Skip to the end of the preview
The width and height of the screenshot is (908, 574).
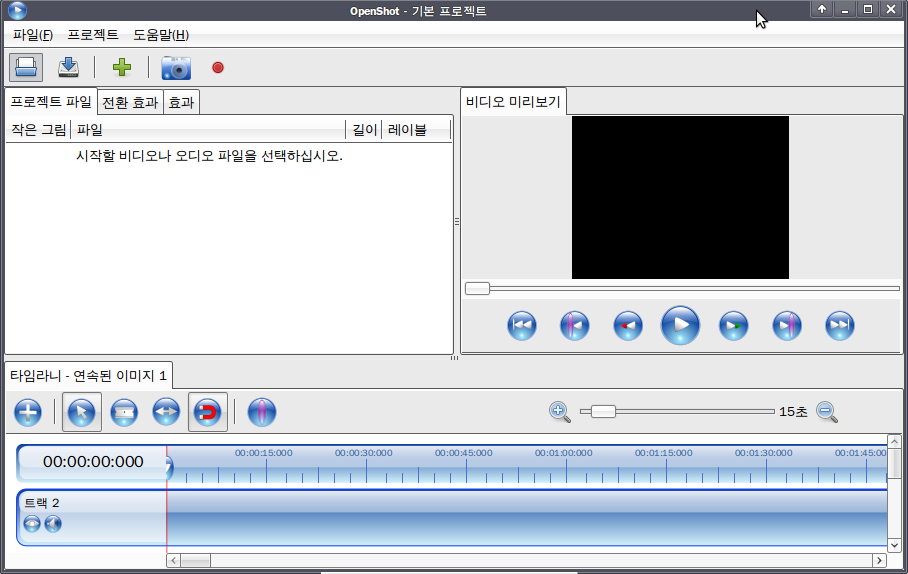(x=839, y=326)
